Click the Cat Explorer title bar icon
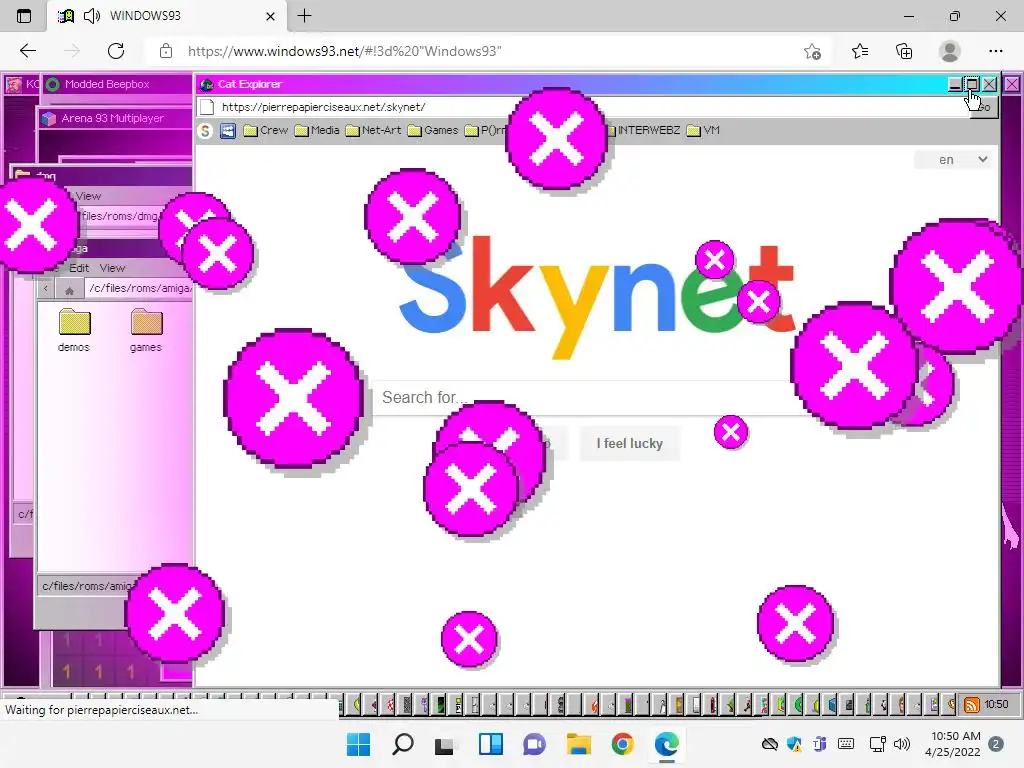1024x768 pixels. coord(207,84)
